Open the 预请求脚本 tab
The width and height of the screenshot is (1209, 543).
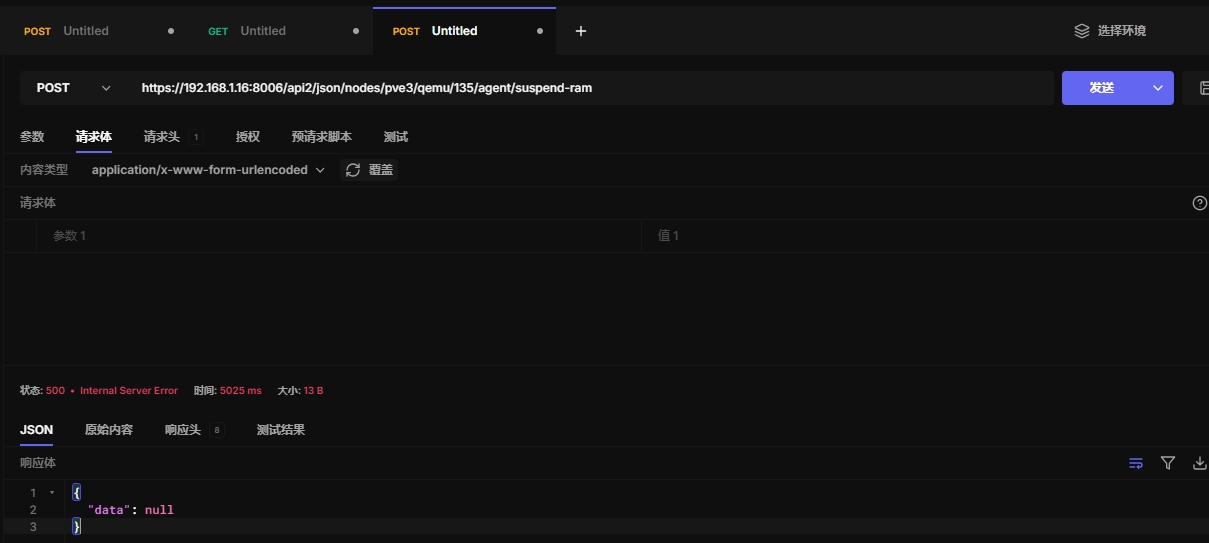pyautogui.click(x=321, y=137)
